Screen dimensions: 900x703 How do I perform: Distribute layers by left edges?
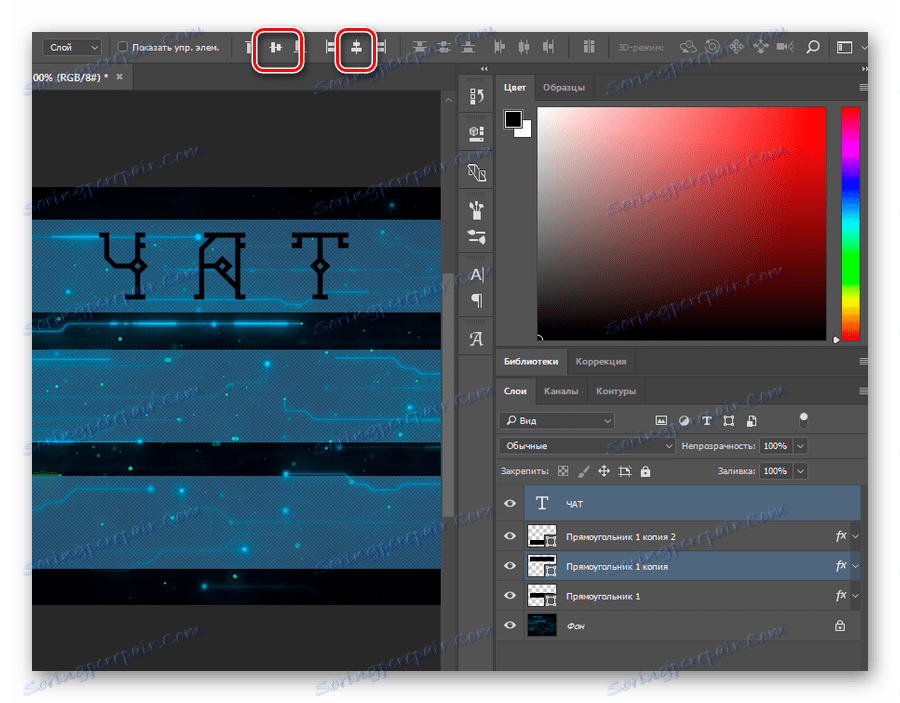coord(499,48)
